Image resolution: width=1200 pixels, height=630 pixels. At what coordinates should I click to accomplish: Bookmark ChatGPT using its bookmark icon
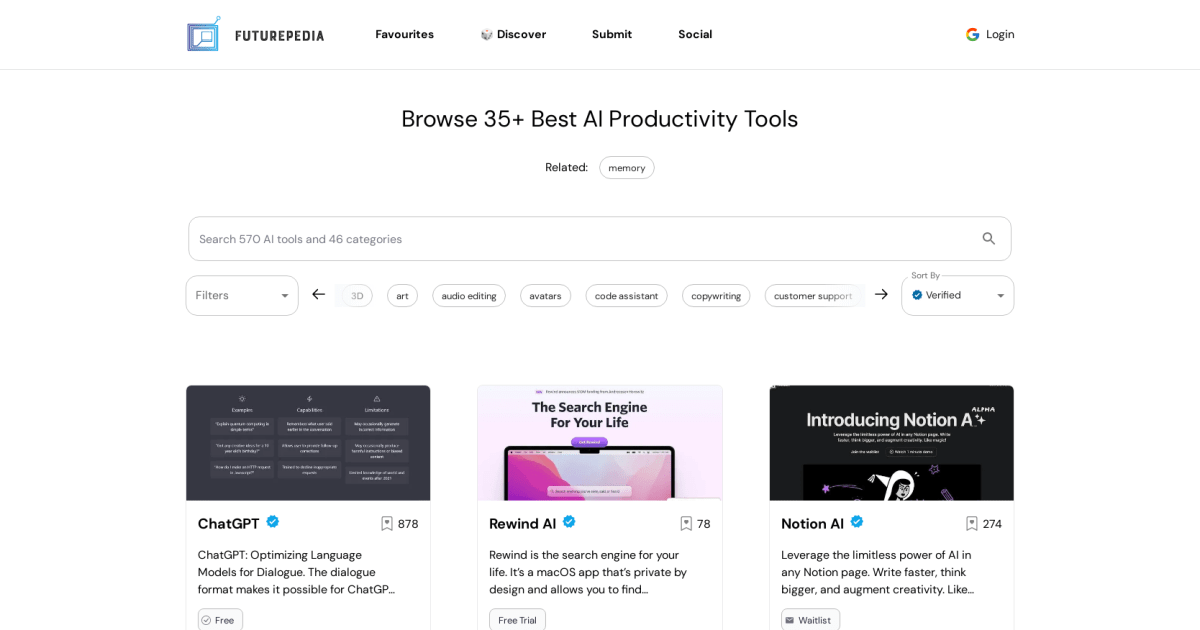(x=387, y=523)
